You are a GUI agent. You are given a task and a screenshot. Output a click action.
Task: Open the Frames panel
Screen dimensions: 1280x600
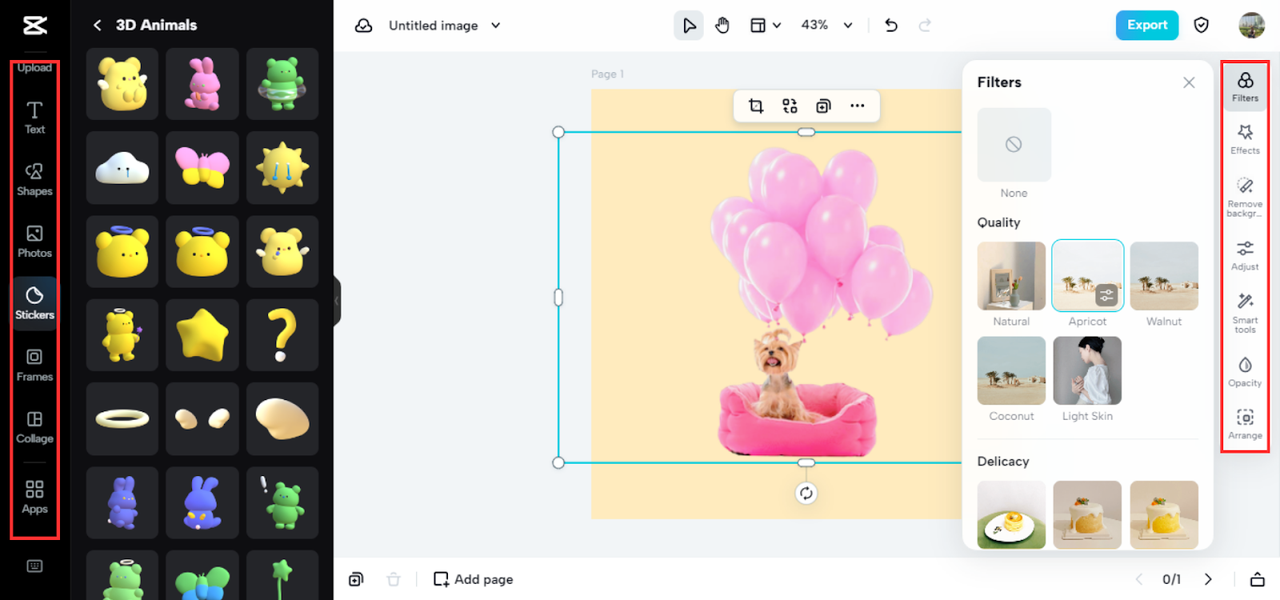35,365
